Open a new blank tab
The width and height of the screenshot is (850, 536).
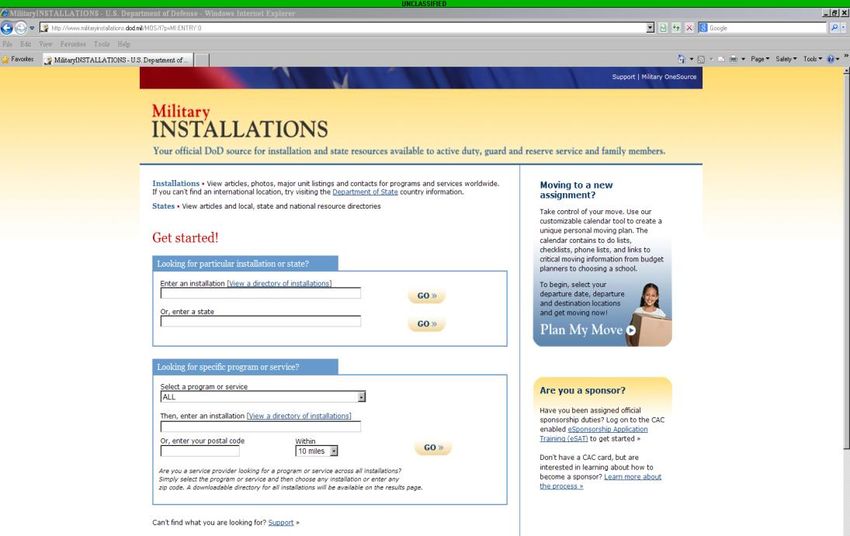pyautogui.click(x=202, y=60)
